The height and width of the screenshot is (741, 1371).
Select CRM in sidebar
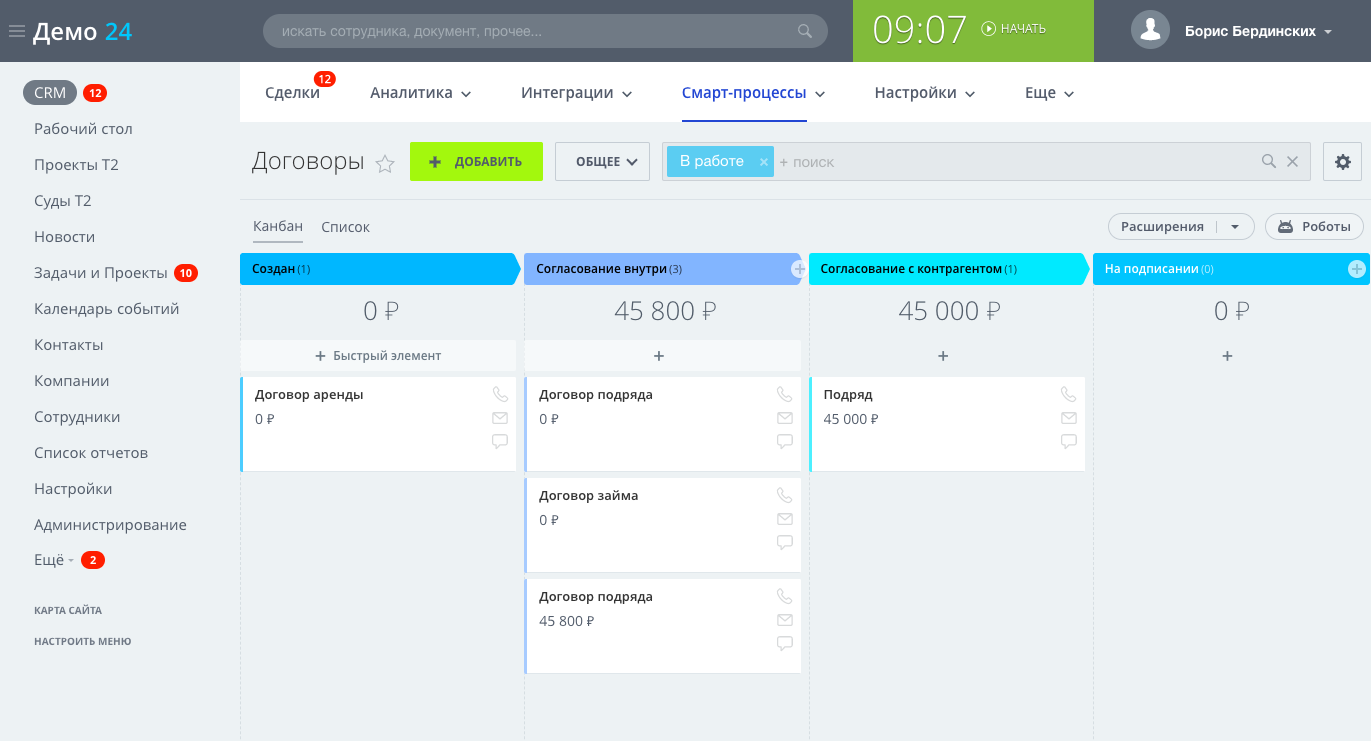(50, 93)
